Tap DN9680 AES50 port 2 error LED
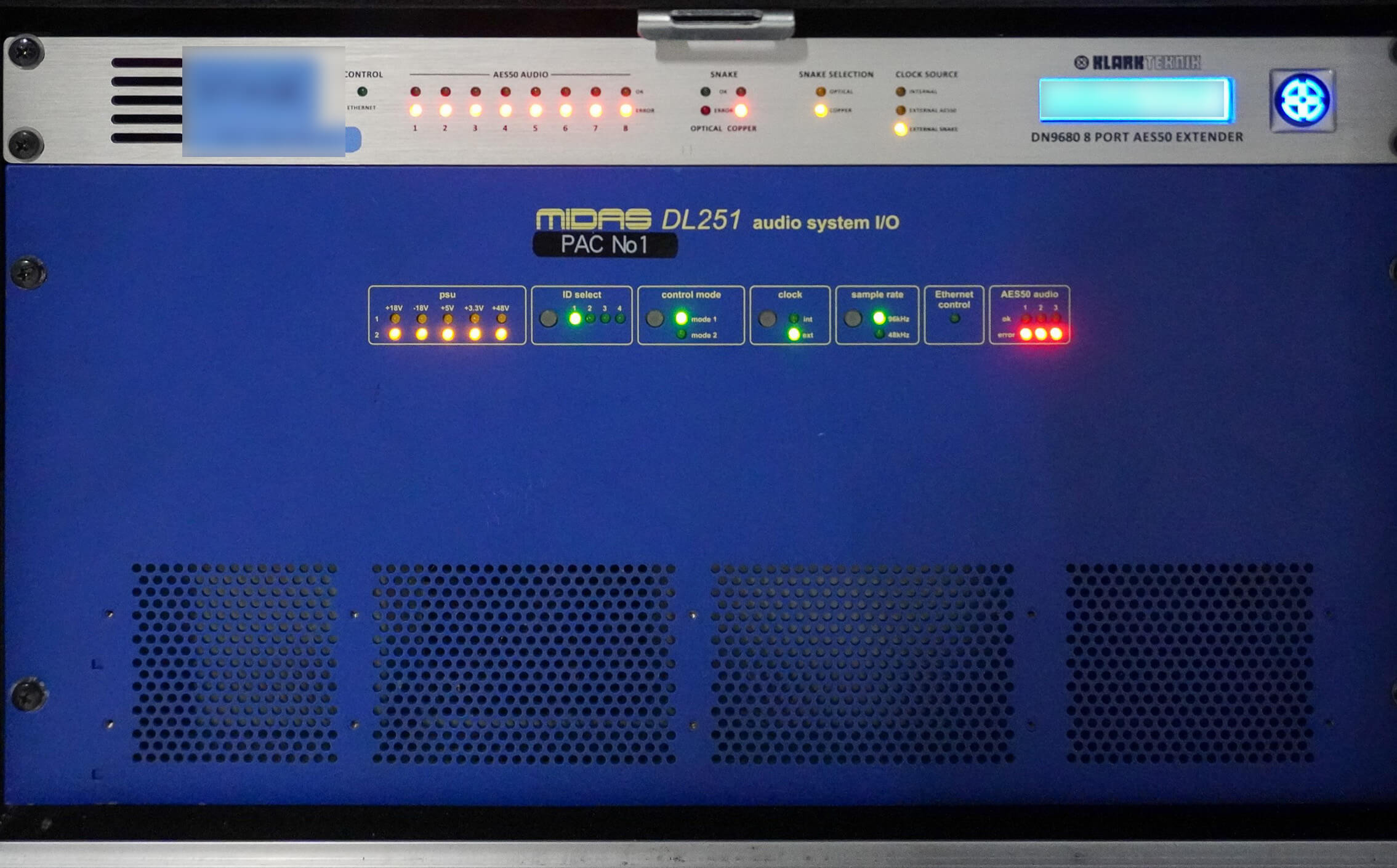Image resolution: width=1397 pixels, height=868 pixels. pos(446,111)
